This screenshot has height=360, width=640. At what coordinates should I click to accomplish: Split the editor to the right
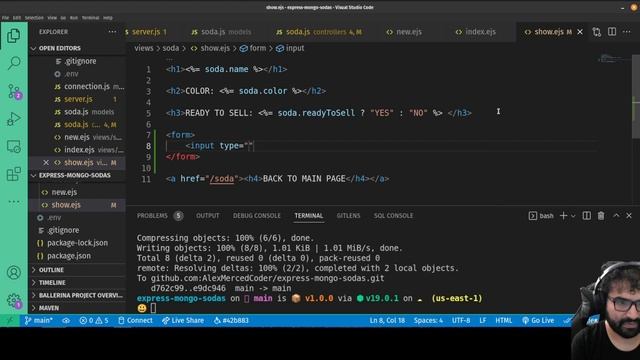(612, 32)
